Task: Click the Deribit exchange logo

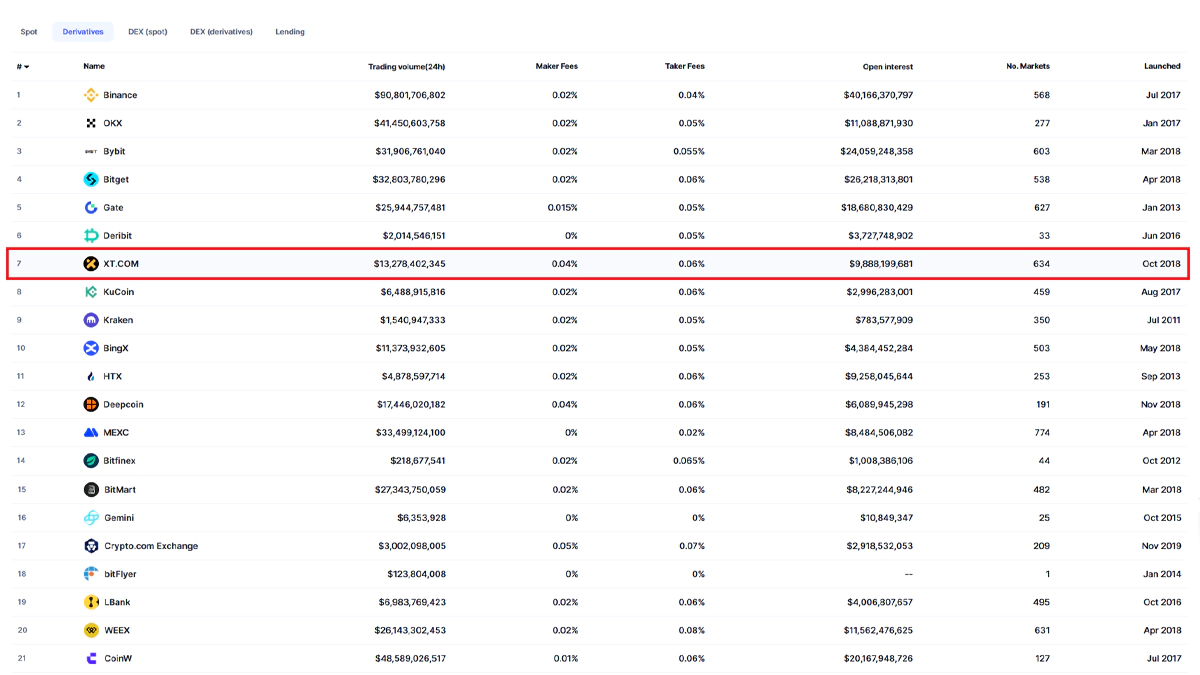Action: [91, 236]
